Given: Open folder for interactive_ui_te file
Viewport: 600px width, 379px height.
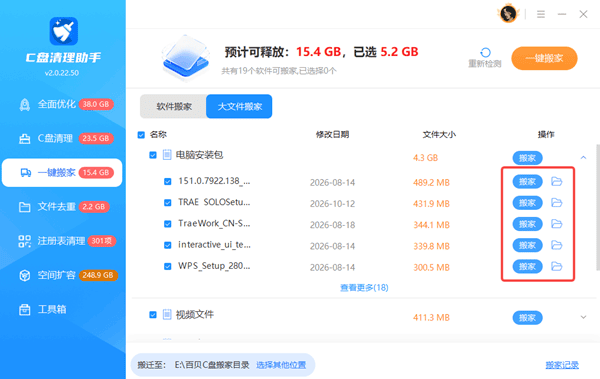Looking at the screenshot, I should tap(557, 245).
